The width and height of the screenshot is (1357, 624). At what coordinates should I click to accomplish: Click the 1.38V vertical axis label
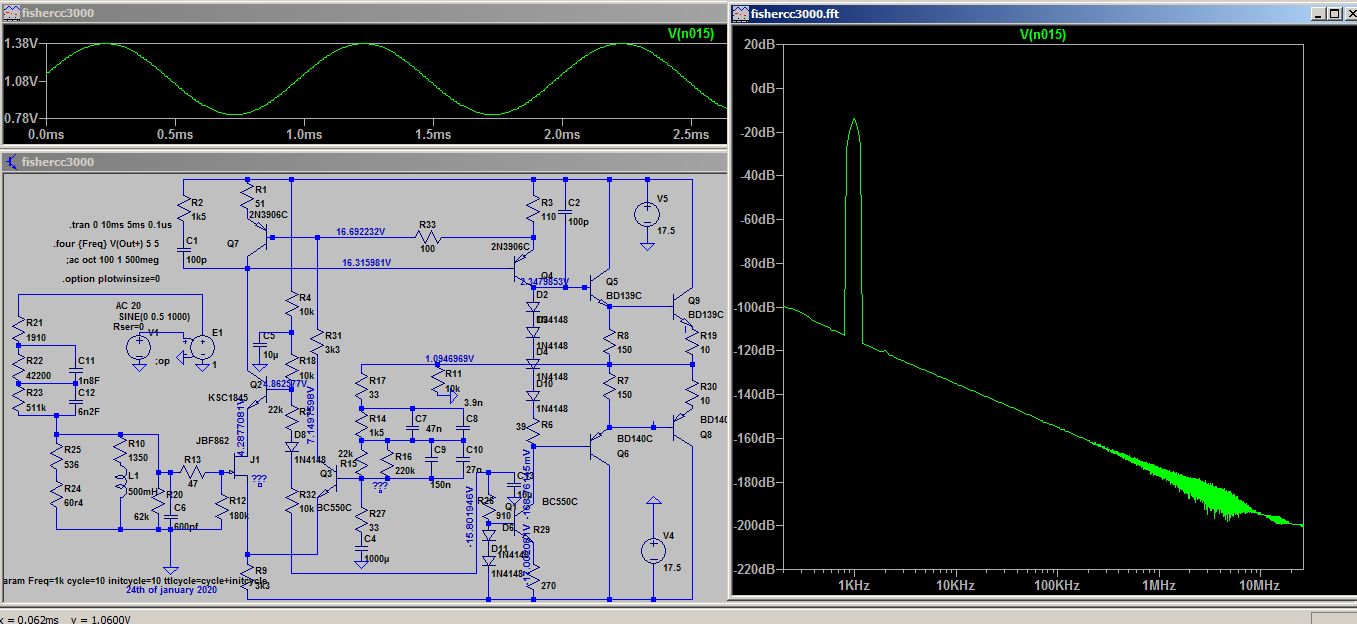[x=21, y=44]
